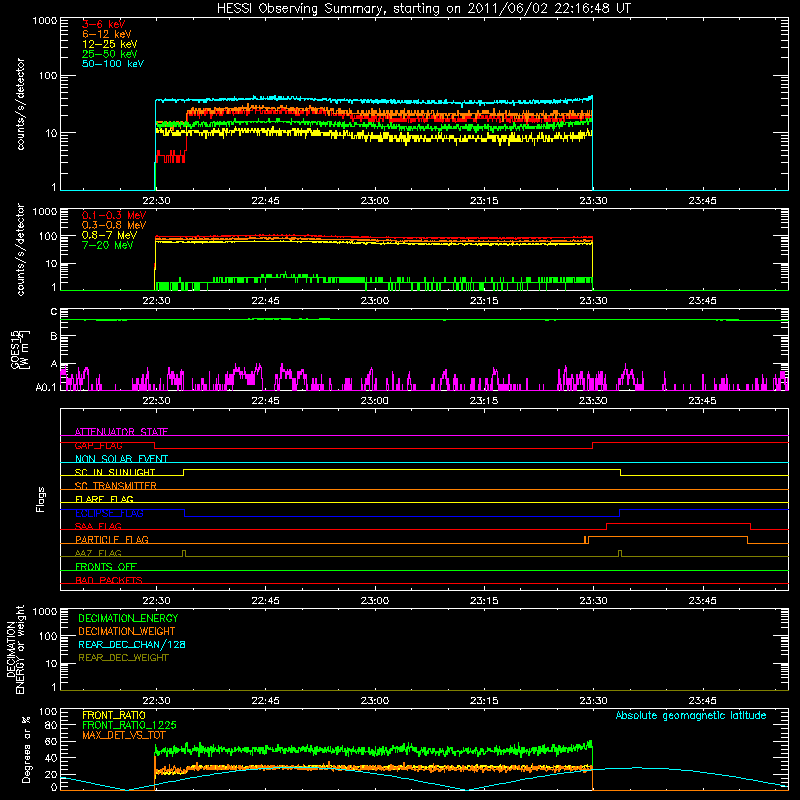This screenshot has width=800, height=800.
Task: Select the '0.1-0.3 MeV' legend label
Action: pyautogui.click(x=114, y=215)
